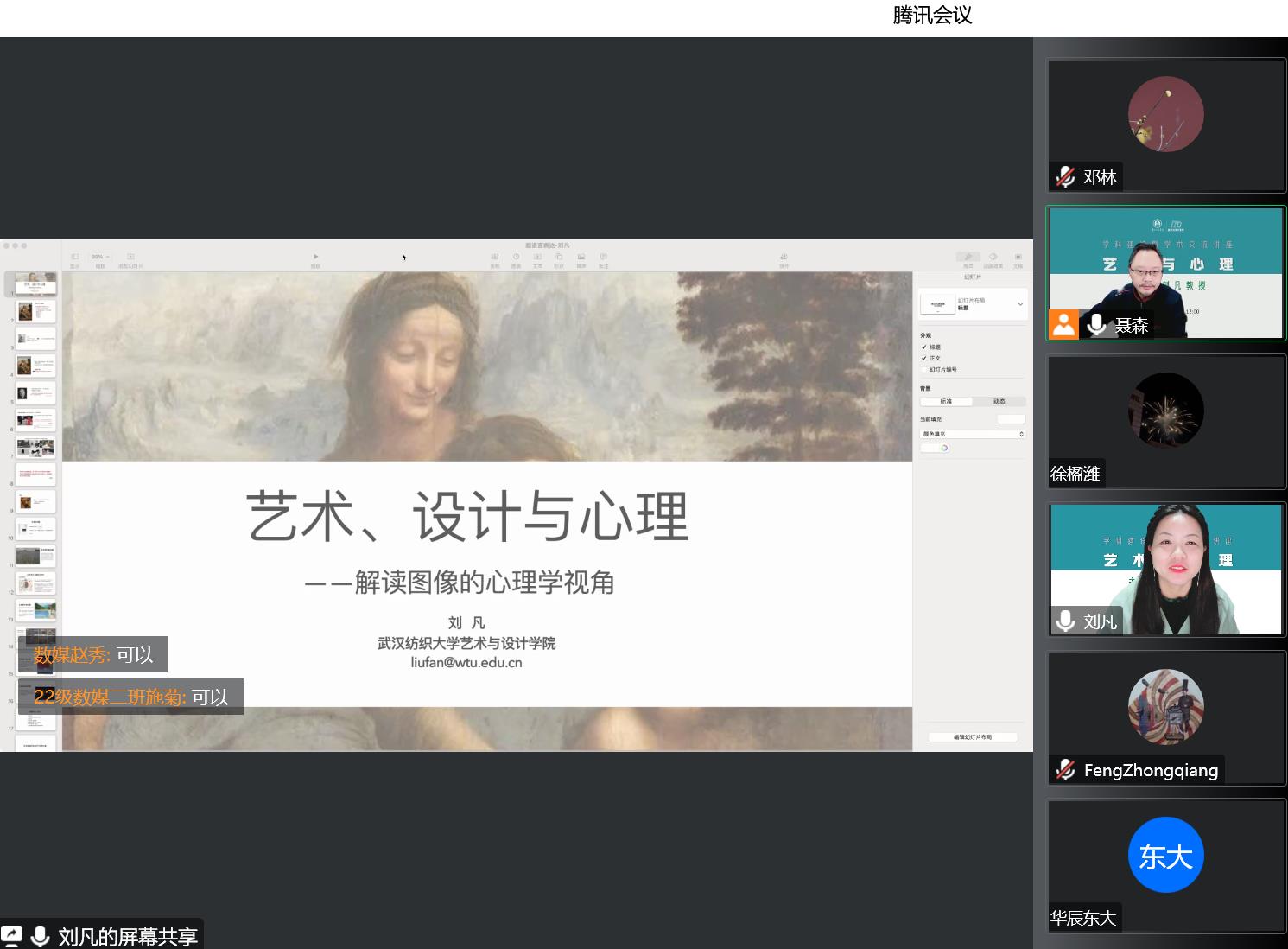Toggle the Body (正文) appearance checkbox
The width and height of the screenshot is (1288, 949).
tap(924, 358)
